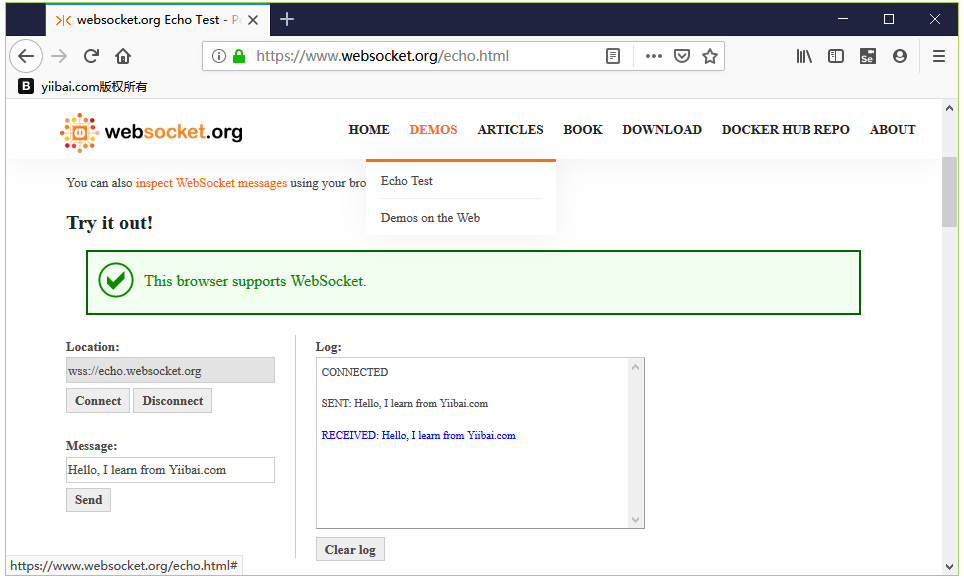Click the green padlock security icon

tap(239, 56)
